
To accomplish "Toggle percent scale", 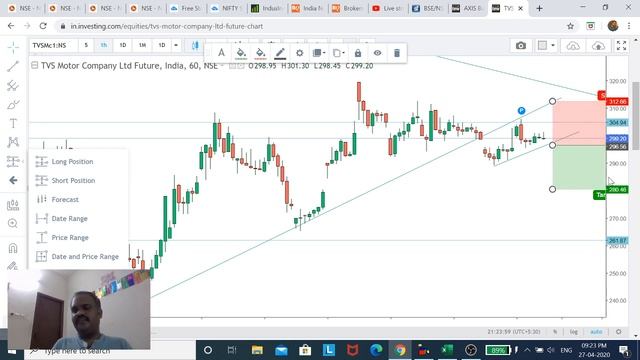I will tap(556, 332).
